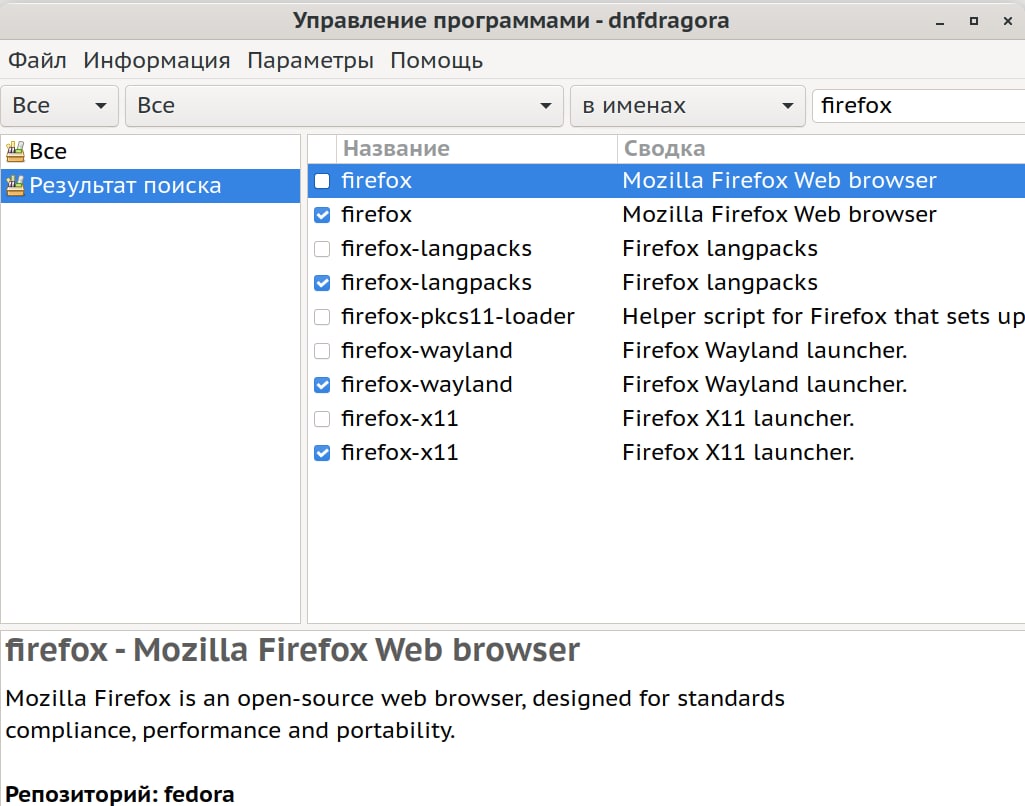Maximize the dnfdragora window

pos(973,21)
